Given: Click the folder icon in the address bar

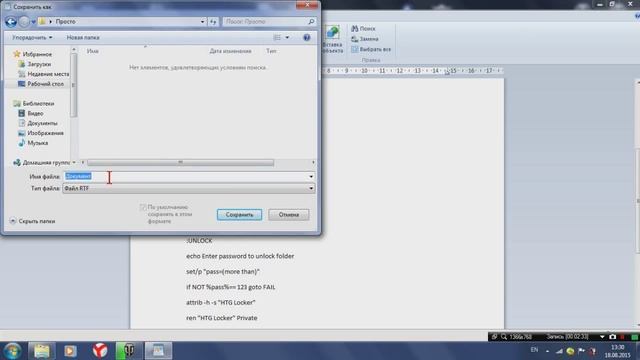Looking at the screenshot, I should click(x=42, y=21).
